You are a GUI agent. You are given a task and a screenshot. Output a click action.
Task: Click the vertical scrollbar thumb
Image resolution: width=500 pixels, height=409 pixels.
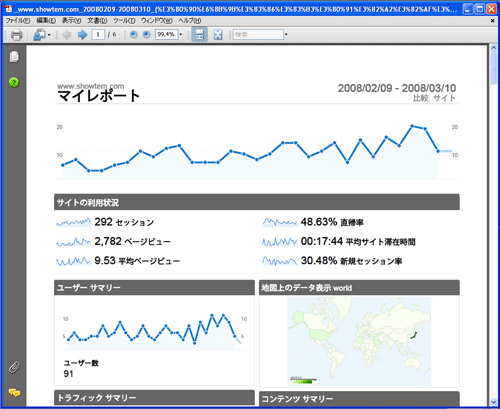pyautogui.click(x=494, y=69)
